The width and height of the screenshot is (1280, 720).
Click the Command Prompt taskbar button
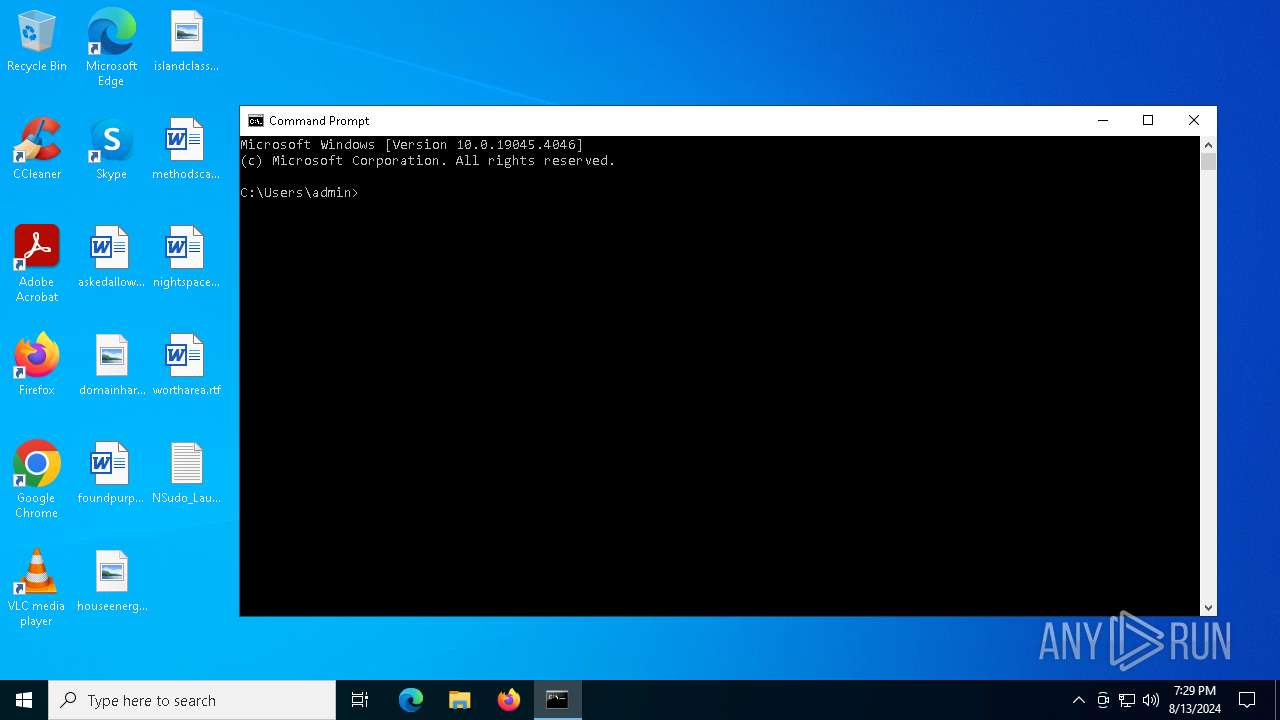(x=558, y=700)
